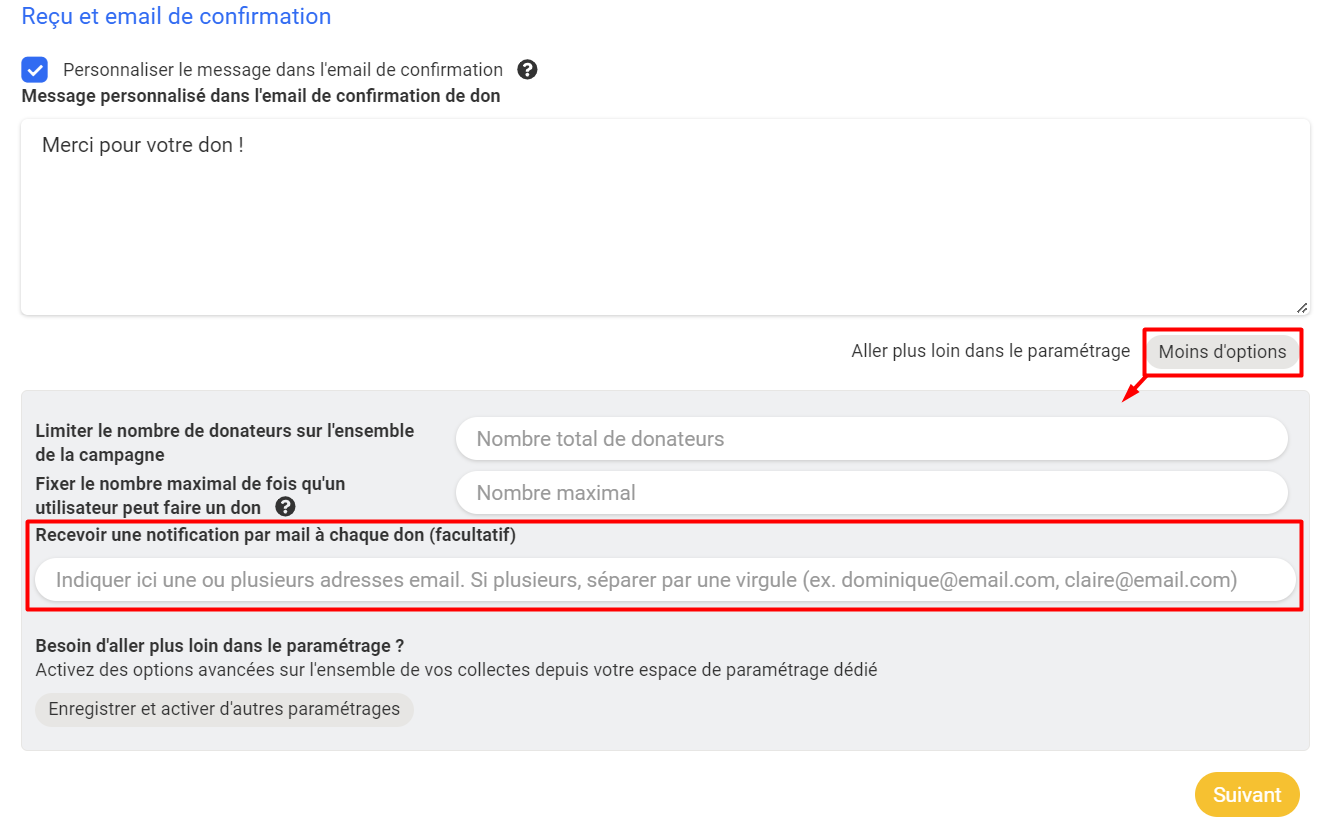Click the 'Activez des options avancées' description text
This screenshot has width=1329, height=829.
(x=456, y=670)
